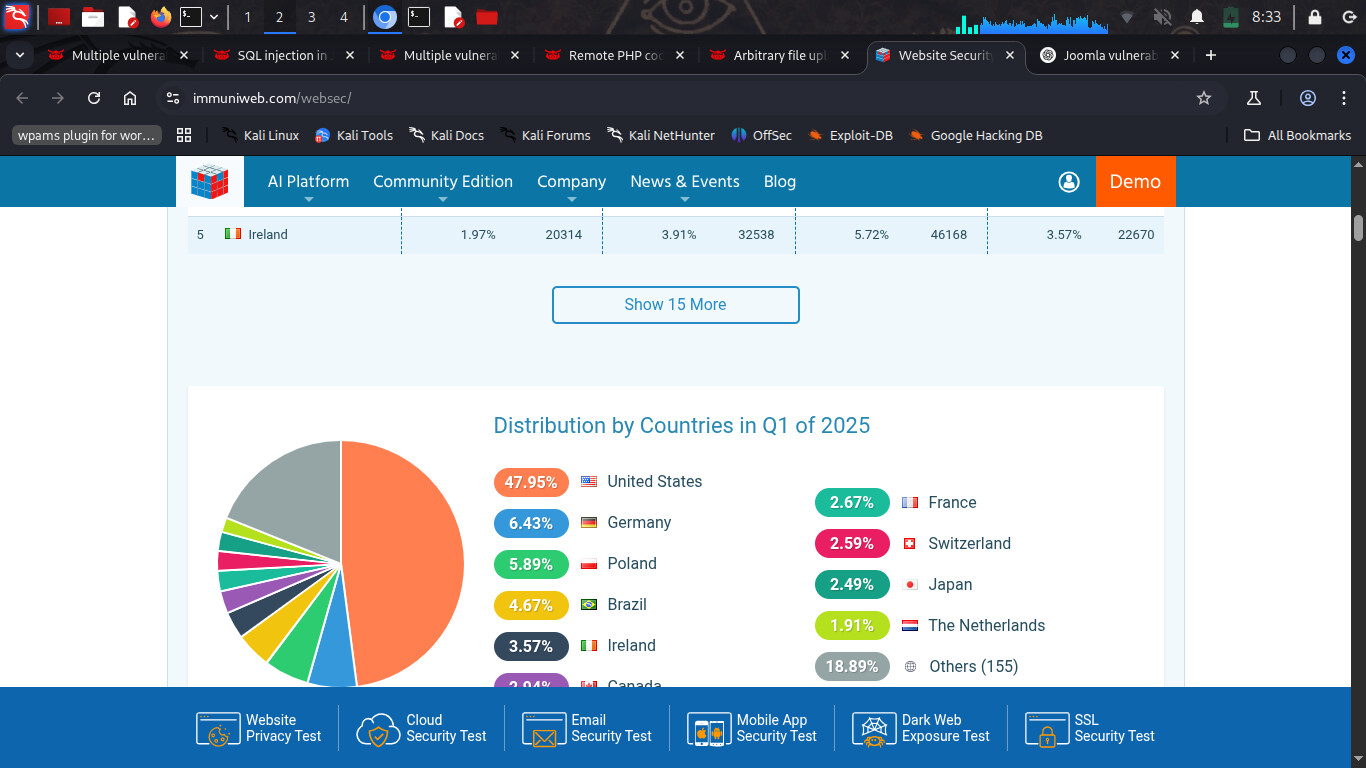
Task: Click the 6.43% Germany color badge
Action: 531,523
